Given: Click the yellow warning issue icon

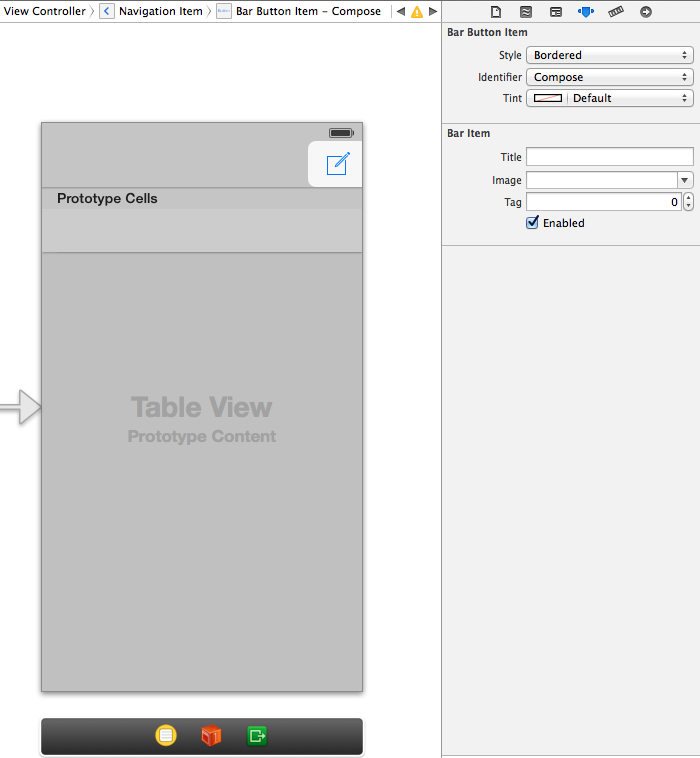Looking at the screenshot, I should [x=417, y=12].
